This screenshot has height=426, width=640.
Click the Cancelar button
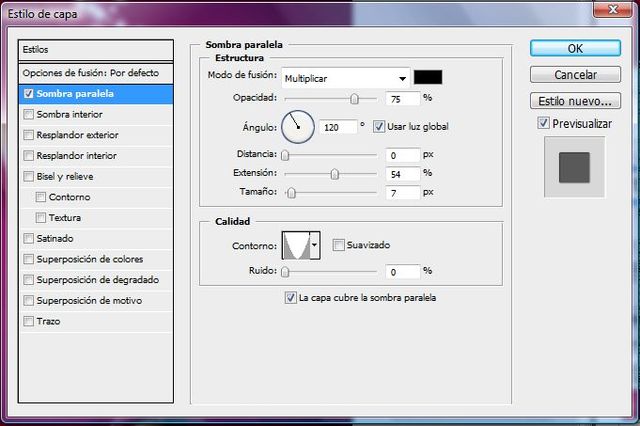click(x=575, y=75)
